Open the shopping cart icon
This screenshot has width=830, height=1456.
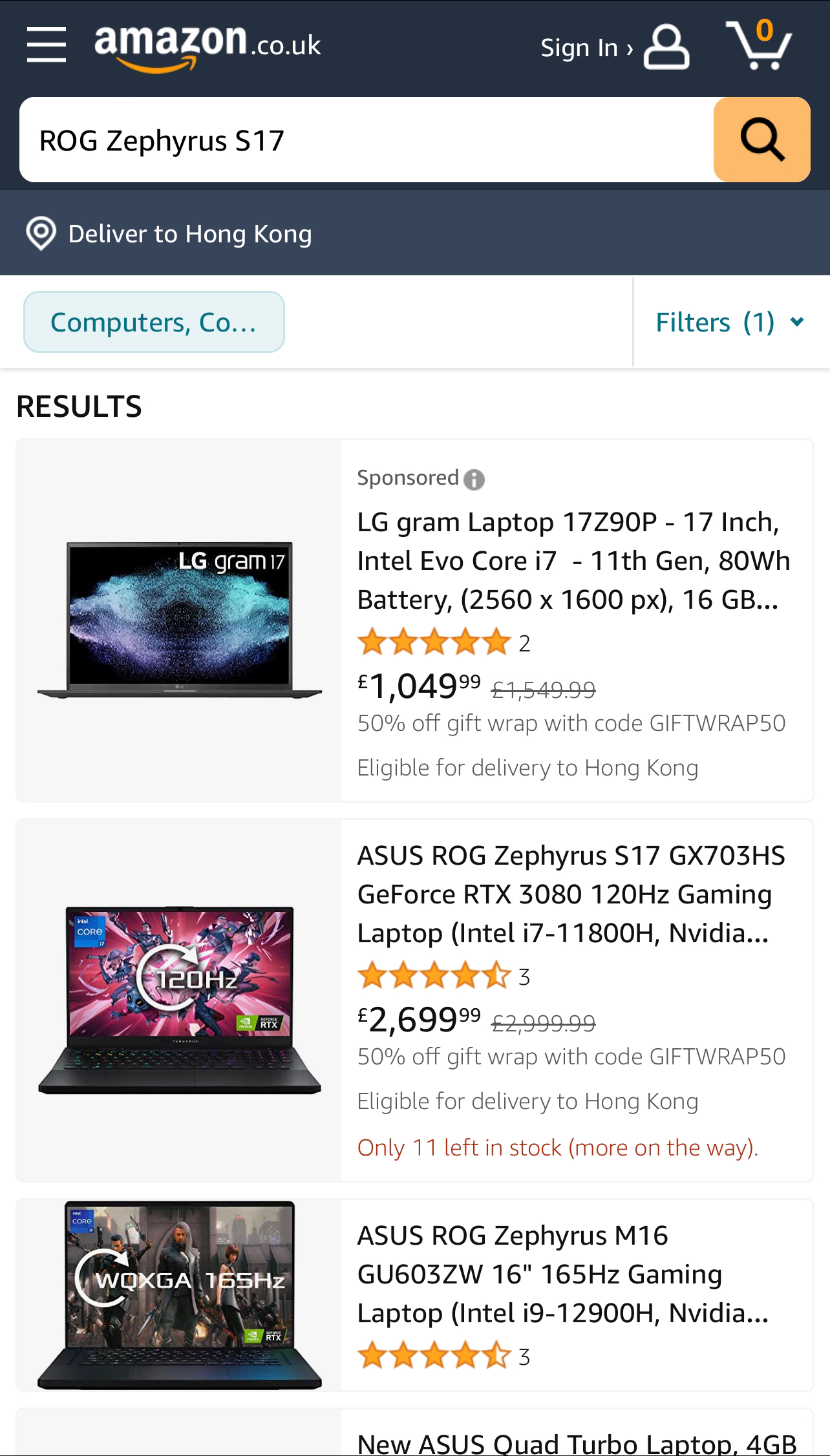(759, 44)
